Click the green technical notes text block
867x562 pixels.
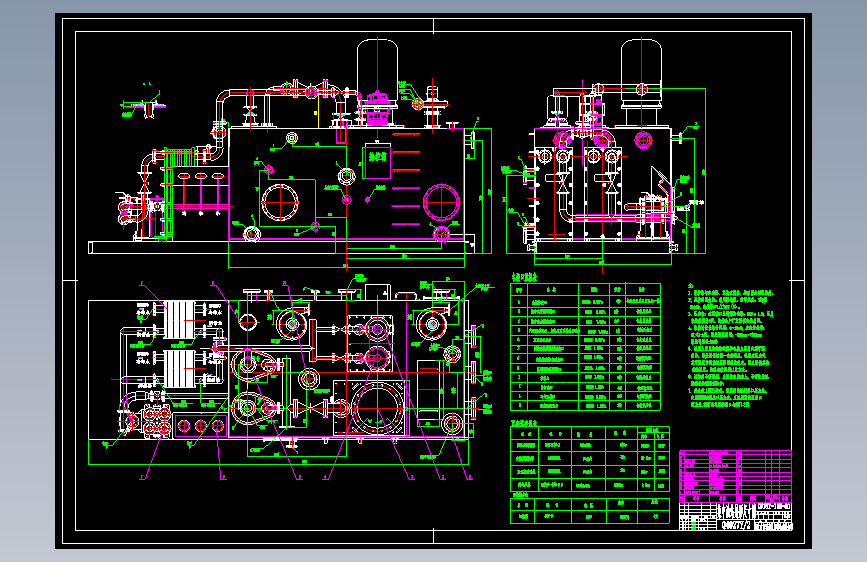pyautogui.click(x=730, y=345)
